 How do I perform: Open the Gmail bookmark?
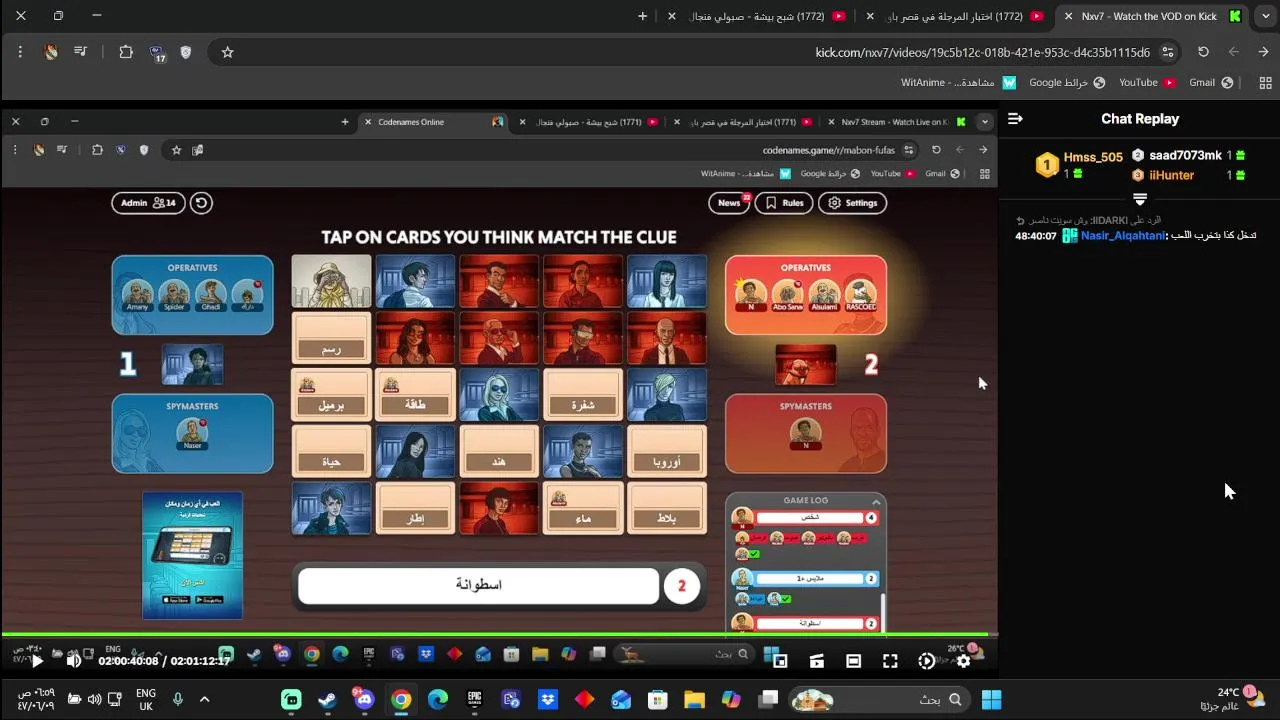(x=1211, y=83)
